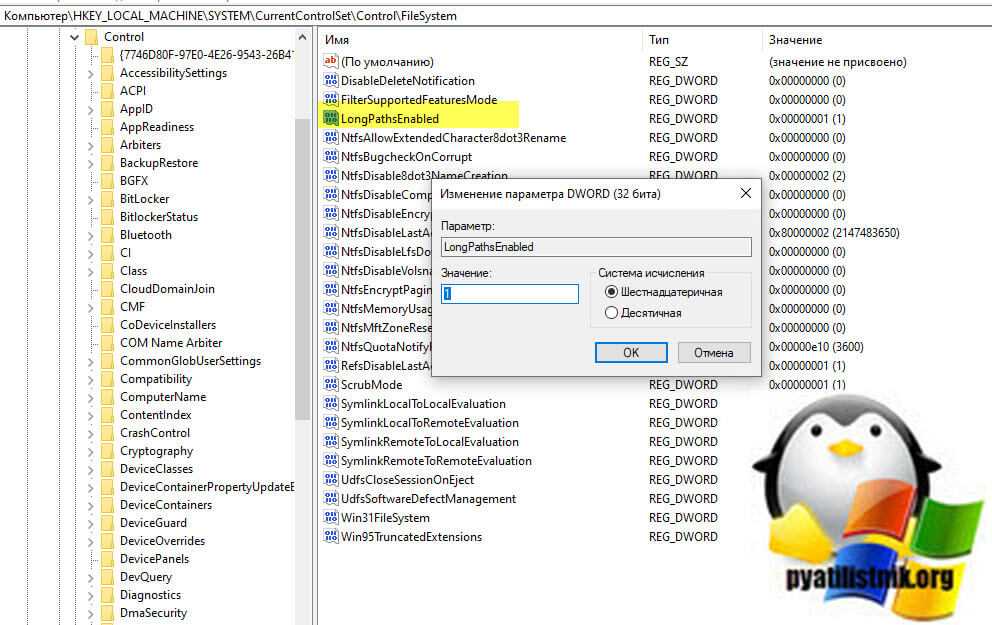992x625 pixels.
Task: Click the Значение input field
Action: click(510, 294)
